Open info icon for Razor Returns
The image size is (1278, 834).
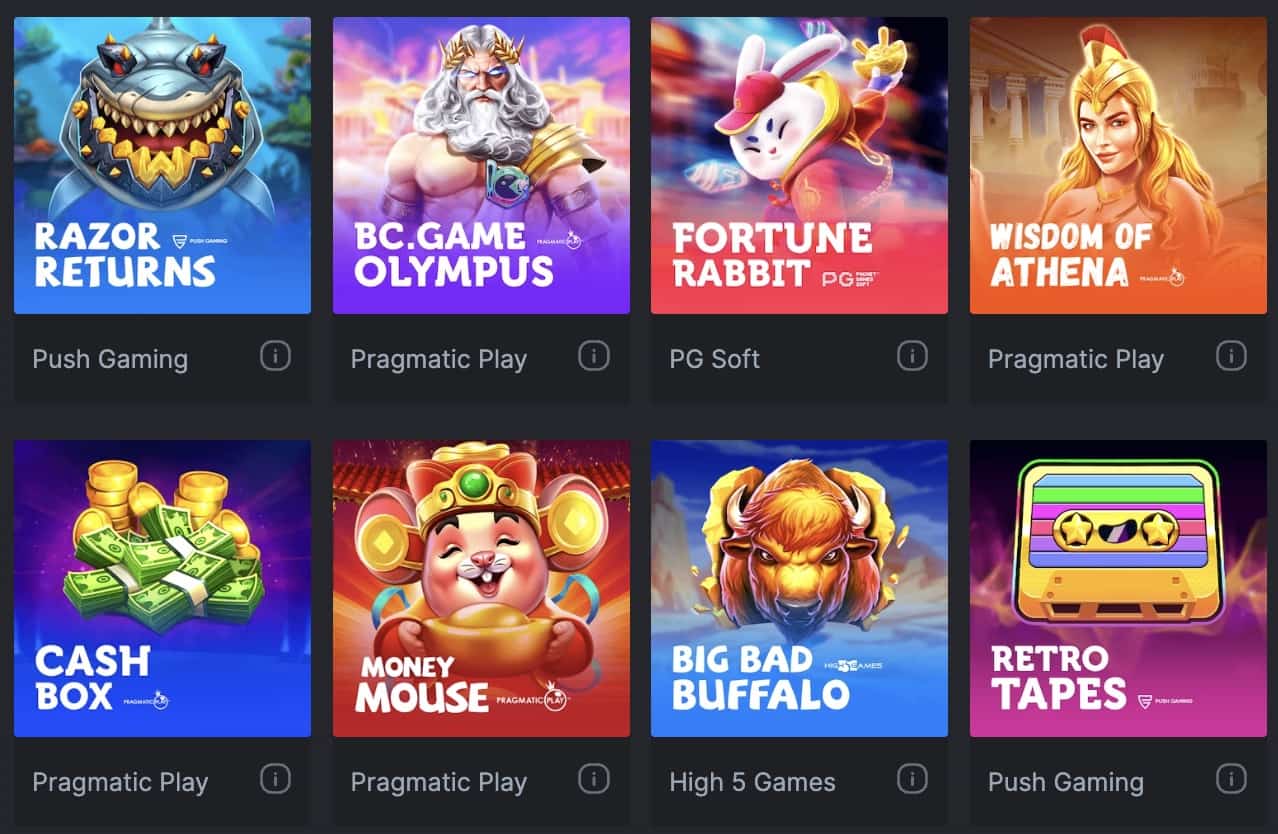[x=275, y=355]
